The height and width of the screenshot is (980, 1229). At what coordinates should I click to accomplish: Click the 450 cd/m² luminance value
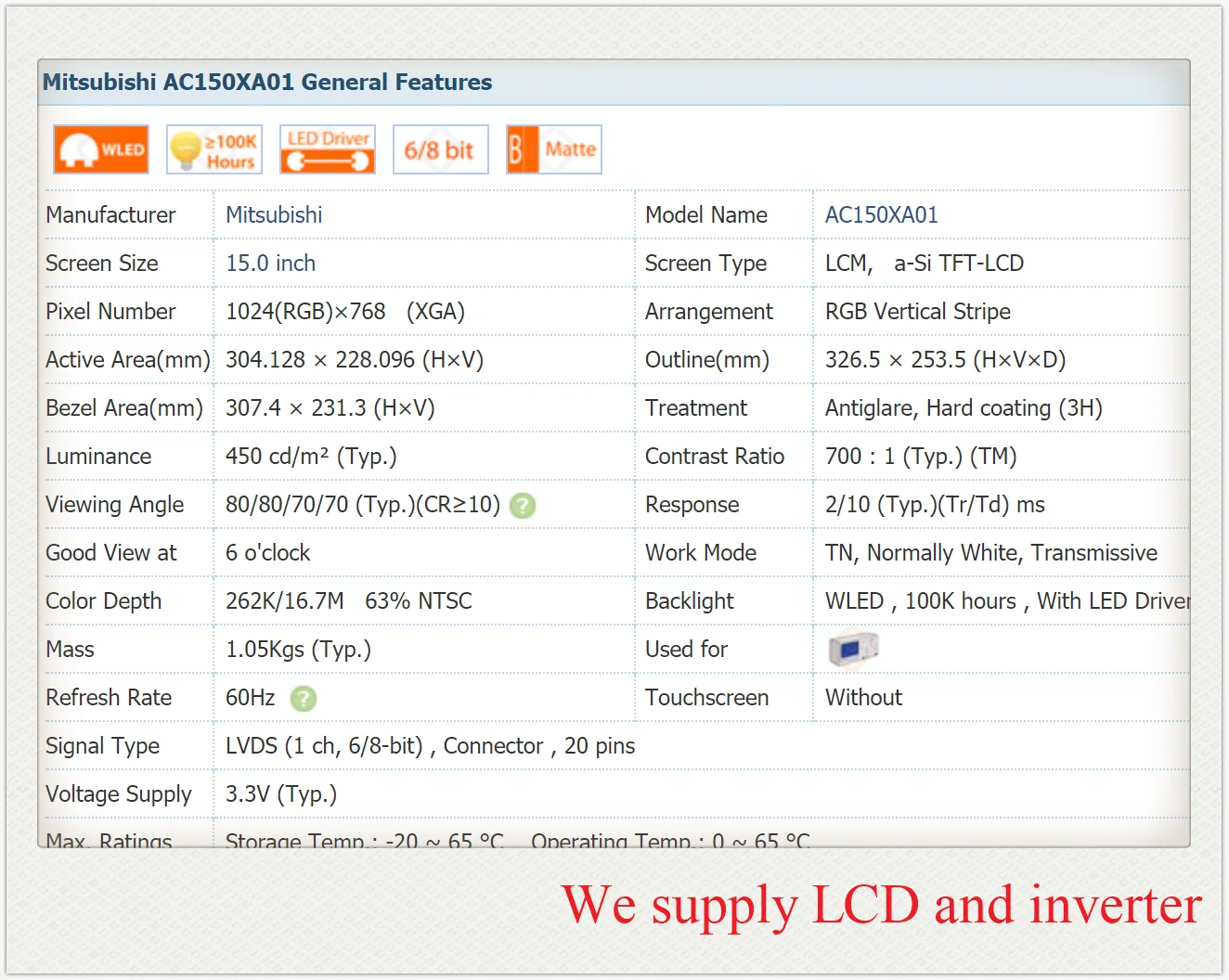pyautogui.click(x=311, y=457)
